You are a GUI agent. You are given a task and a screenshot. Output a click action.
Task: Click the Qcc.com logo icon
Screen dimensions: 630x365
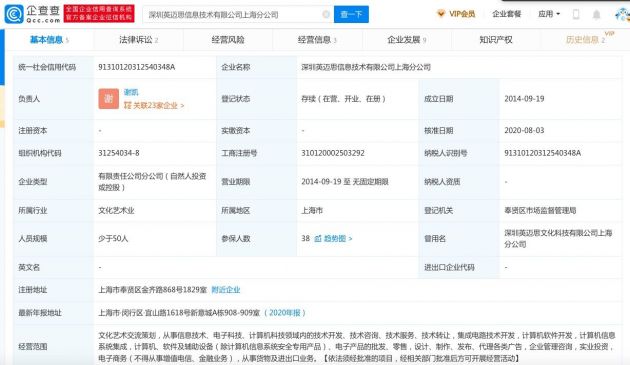coord(14,14)
